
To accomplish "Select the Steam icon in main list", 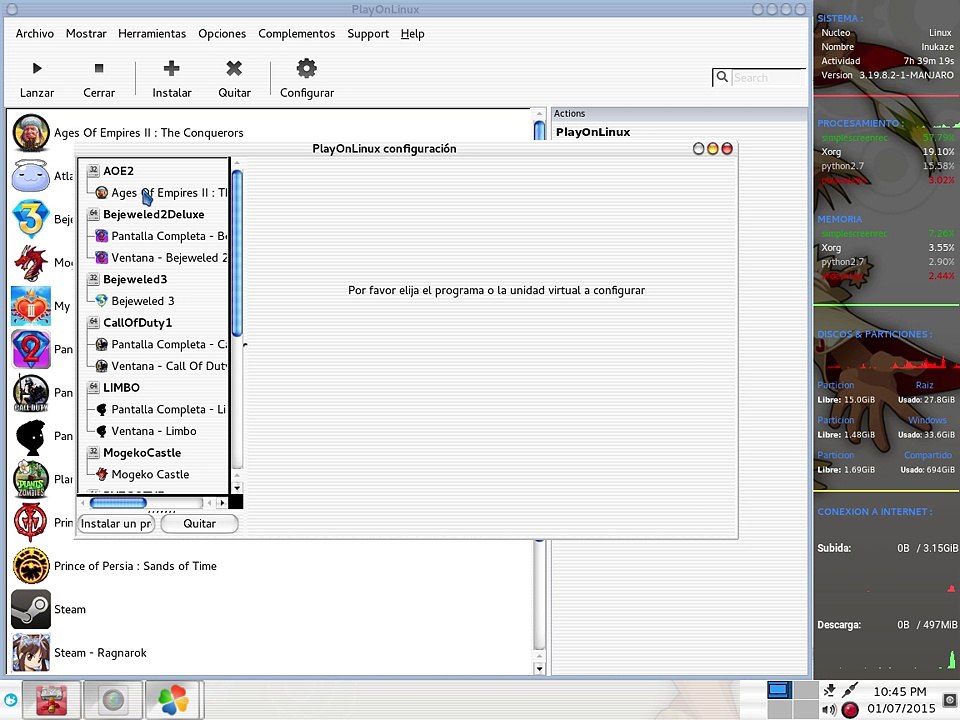I will pos(31,609).
